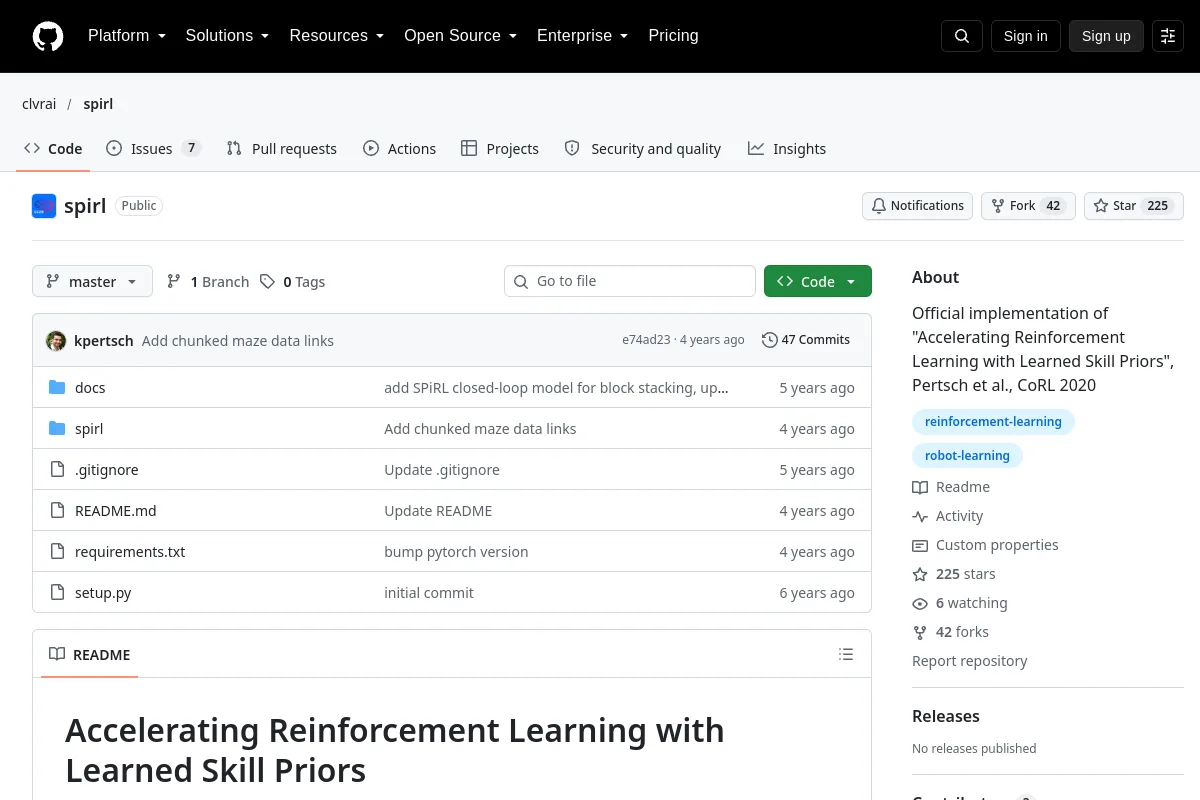Switch to the Actions tab

coord(400,149)
